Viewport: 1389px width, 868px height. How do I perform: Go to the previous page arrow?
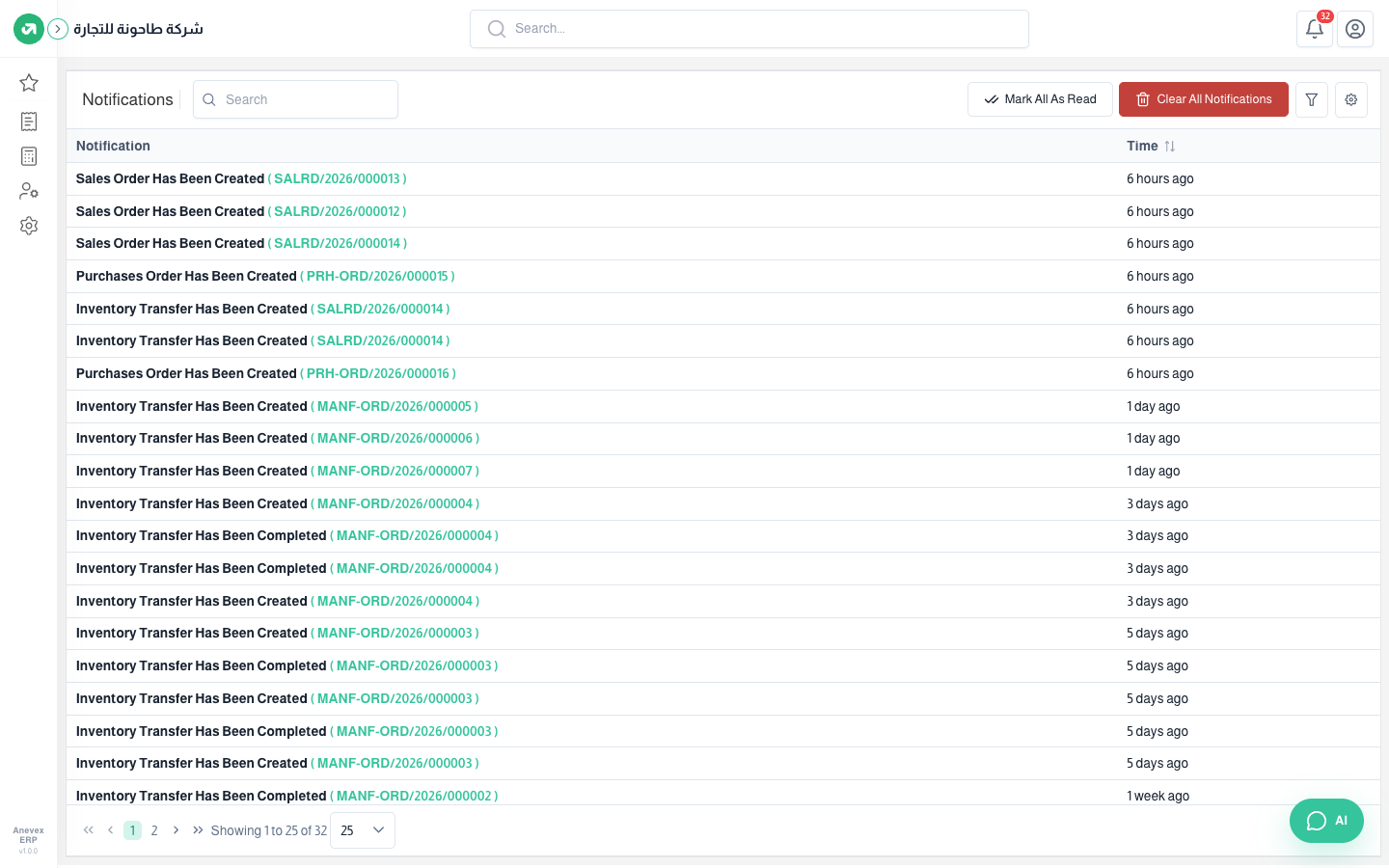(x=111, y=830)
